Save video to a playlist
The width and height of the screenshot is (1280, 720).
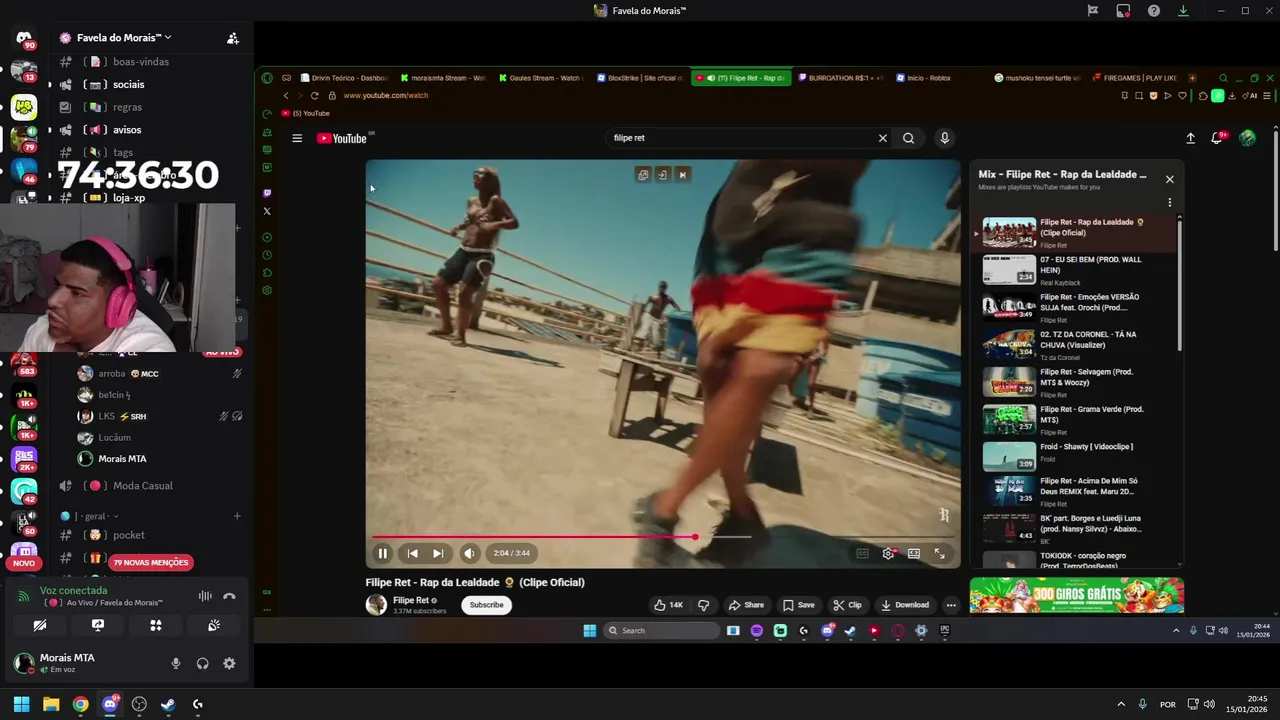tap(798, 605)
